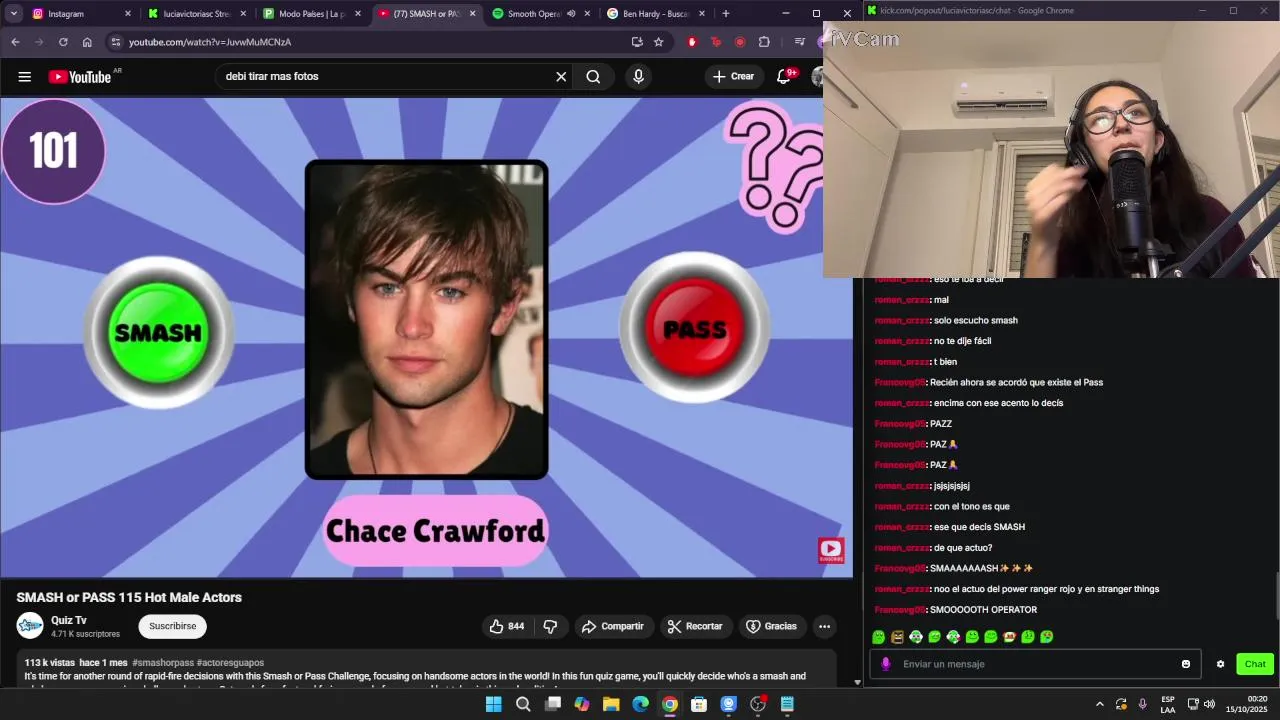This screenshot has height=720, width=1280.
Task: Switch to luciavictoriasc Kick stream tab
Action: pos(195,14)
